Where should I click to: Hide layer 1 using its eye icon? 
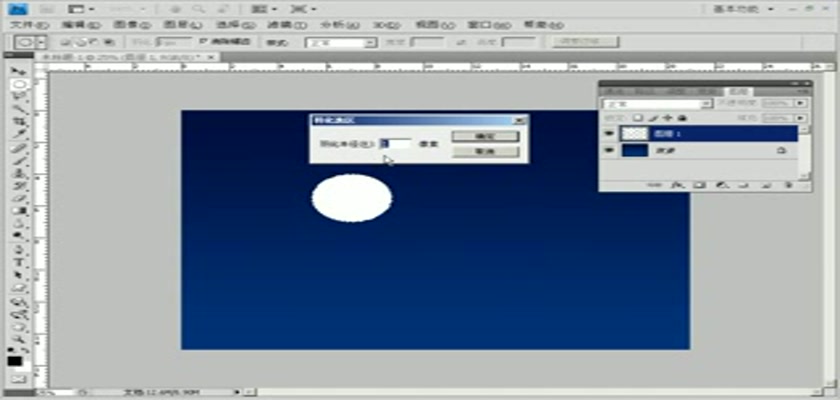[x=609, y=132]
